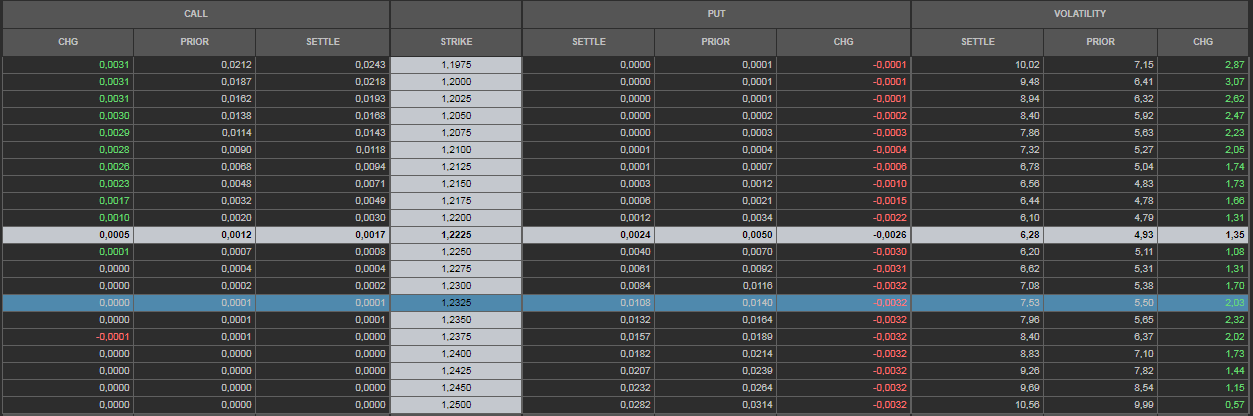Sort by the STRIKE column header

pos(456,42)
